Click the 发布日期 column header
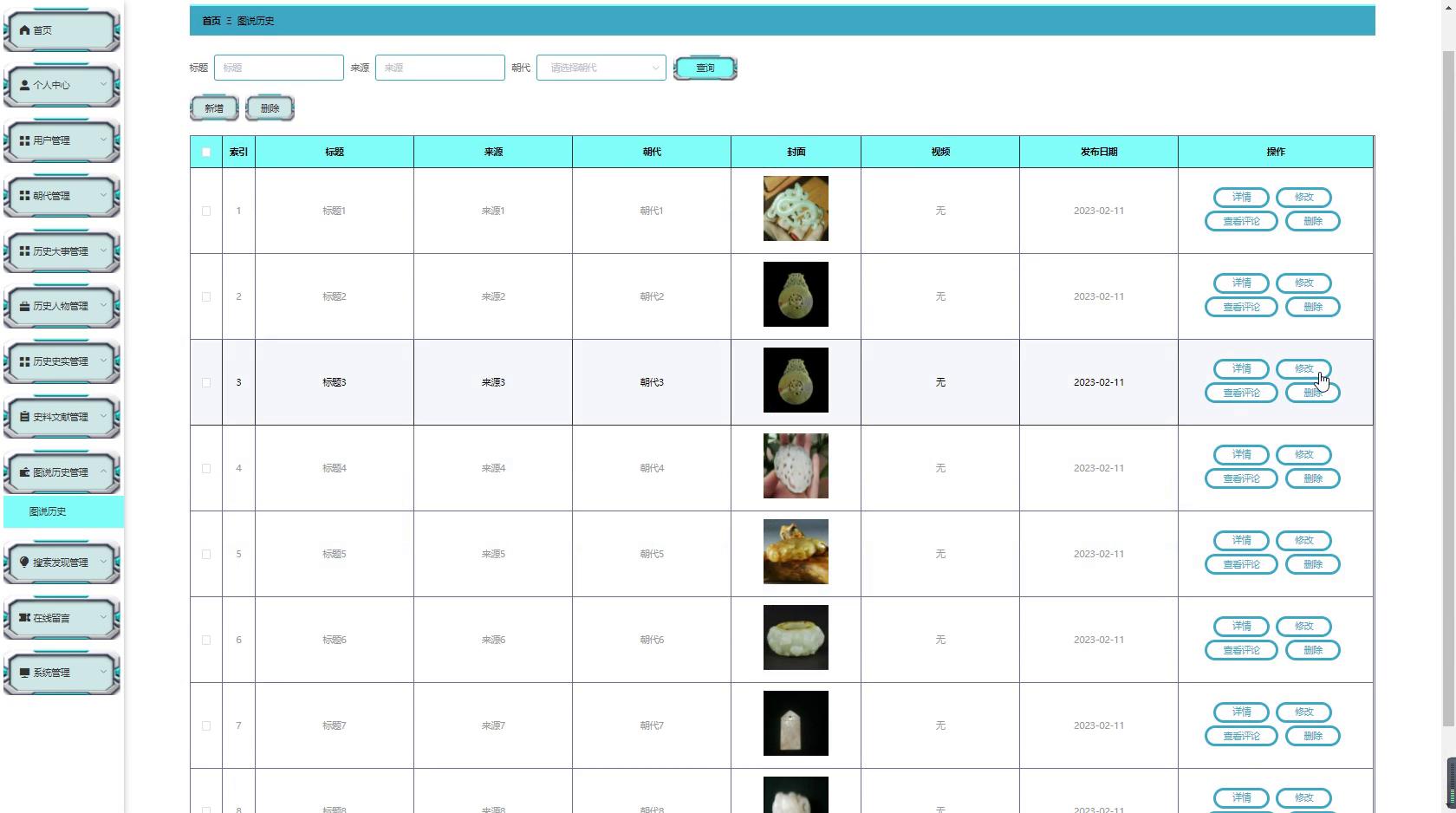Screen dimensions: 1456x813 (1099, 152)
